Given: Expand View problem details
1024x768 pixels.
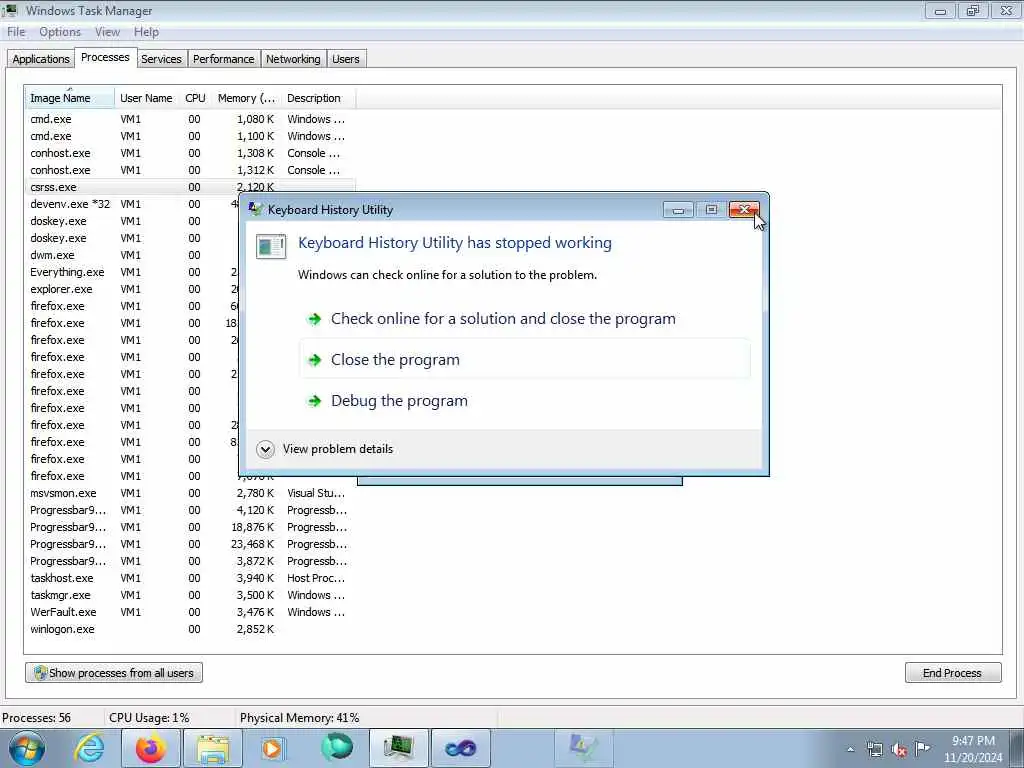Looking at the screenshot, I should (325, 449).
